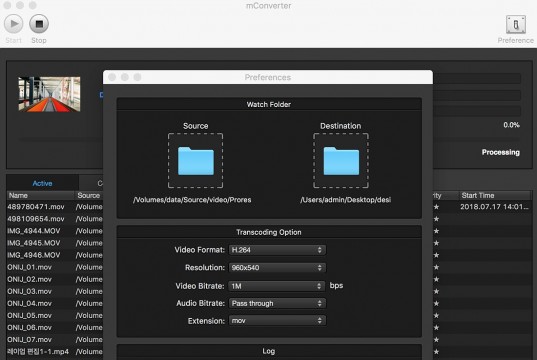Sort by the Start Time column header

pyautogui.click(x=495, y=196)
